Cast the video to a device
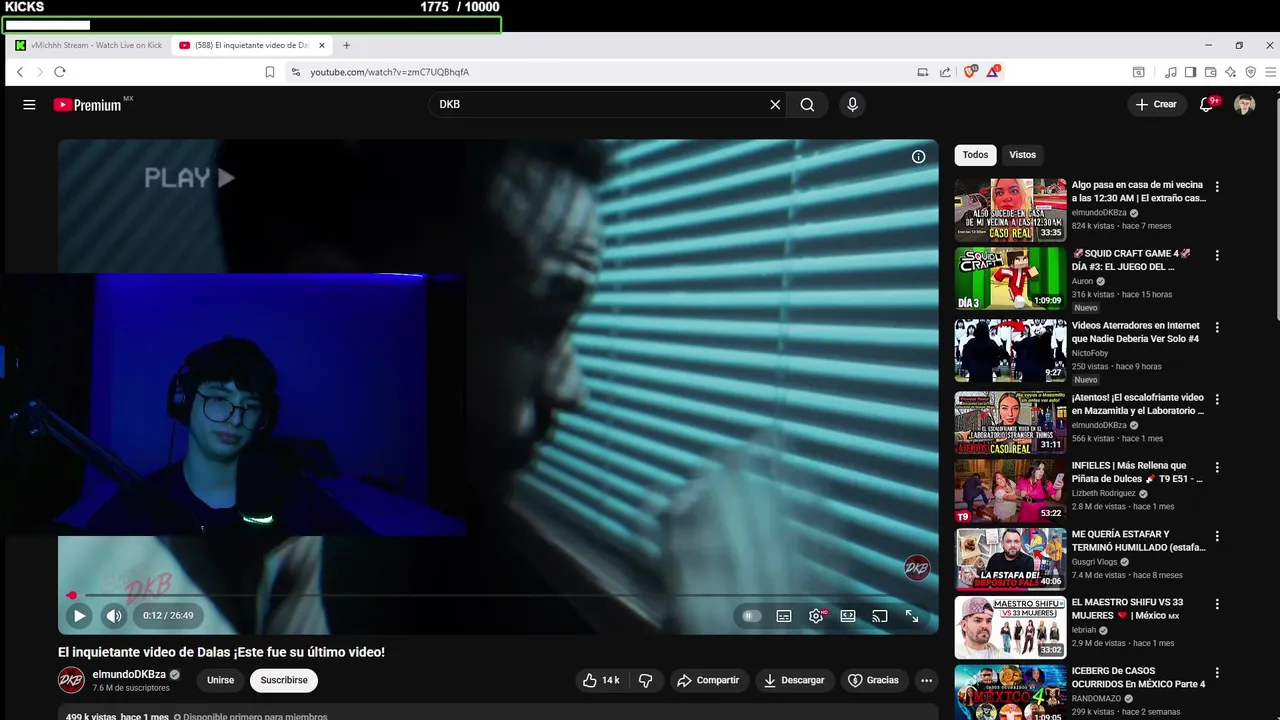This screenshot has width=1280, height=720. [880, 616]
